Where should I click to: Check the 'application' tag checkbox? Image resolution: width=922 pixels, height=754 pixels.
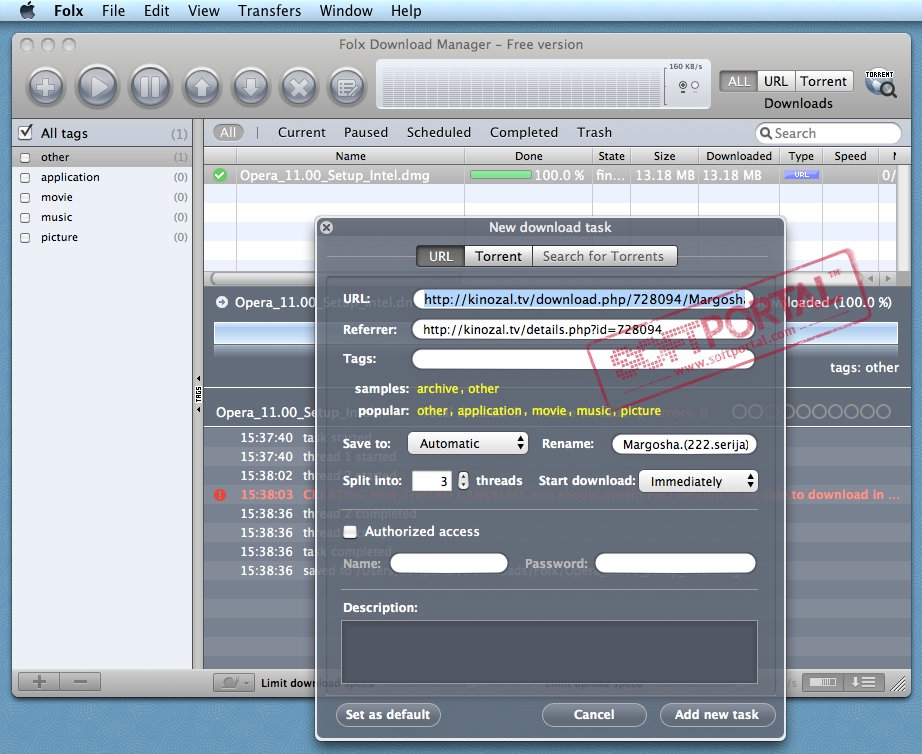point(25,178)
